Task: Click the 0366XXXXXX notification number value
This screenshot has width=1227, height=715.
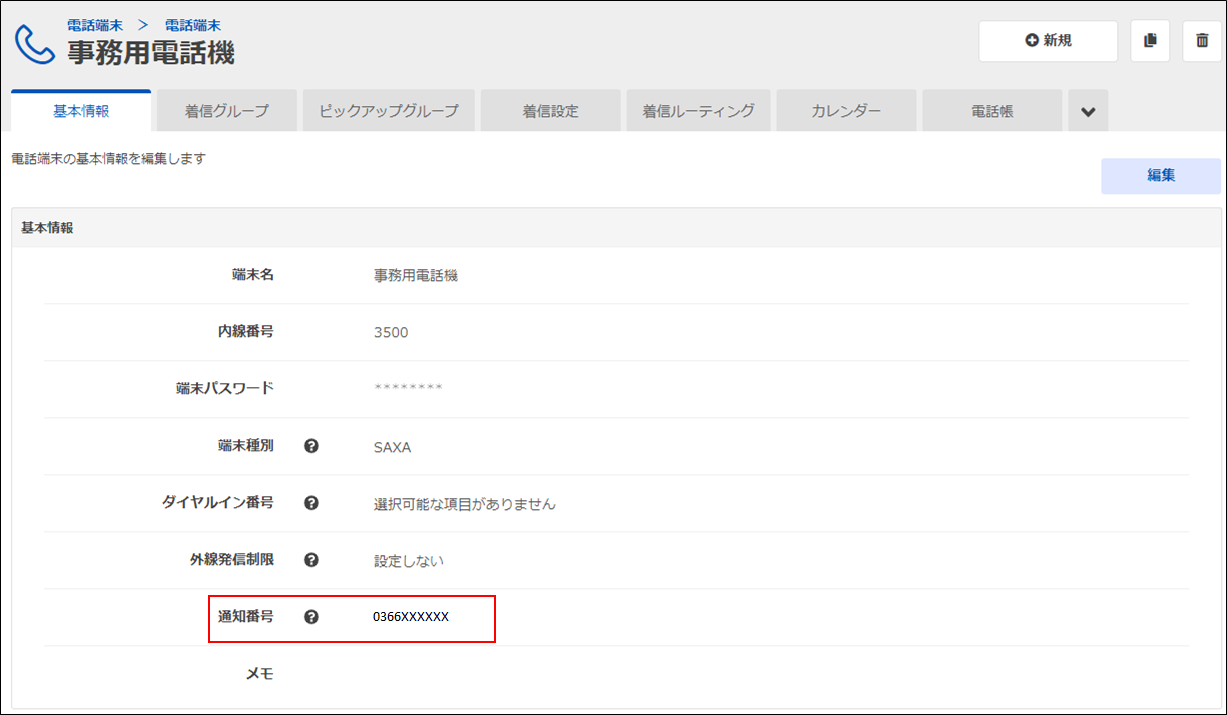Action: pyautogui.click(x=411, y=617)
